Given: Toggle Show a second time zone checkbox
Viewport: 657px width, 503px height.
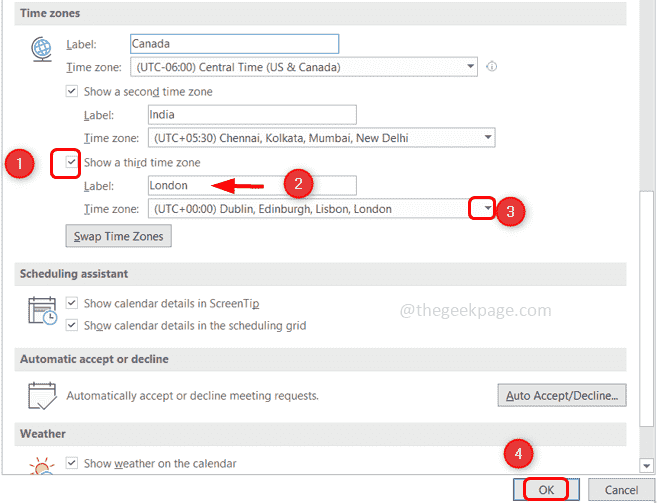Looking at the screenshot, I should coord(71,91).
